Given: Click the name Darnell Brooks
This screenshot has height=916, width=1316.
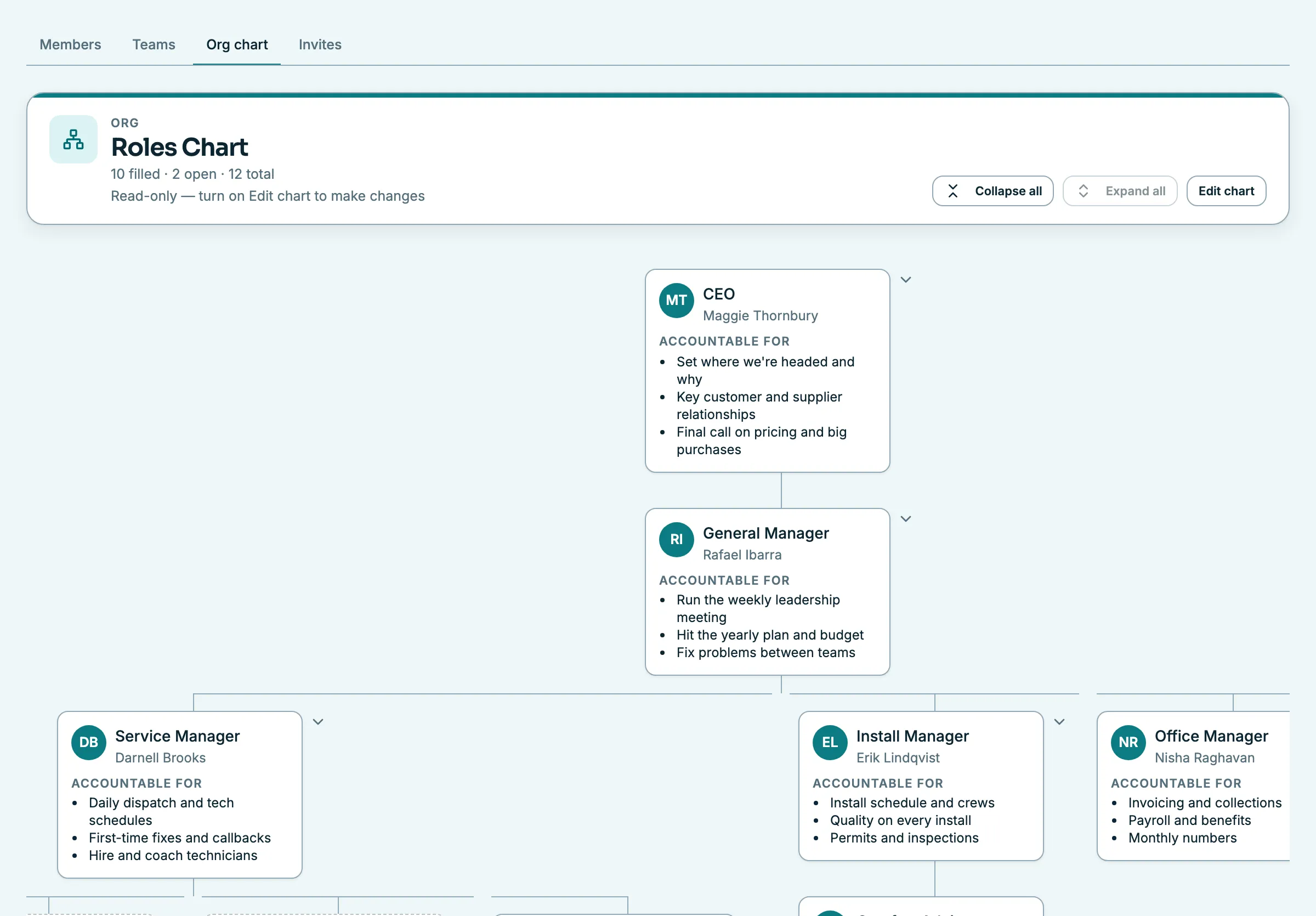Looking at the screenshot, I should (x=161, y=758).
